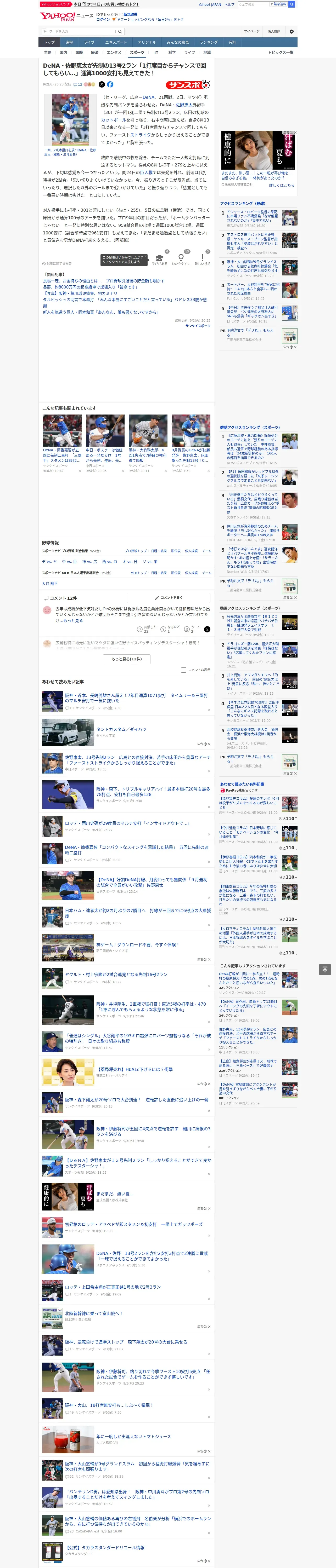Open the エキスパート tab
The width and height of the screenshot is (336, 1568).
pos(116,43)
